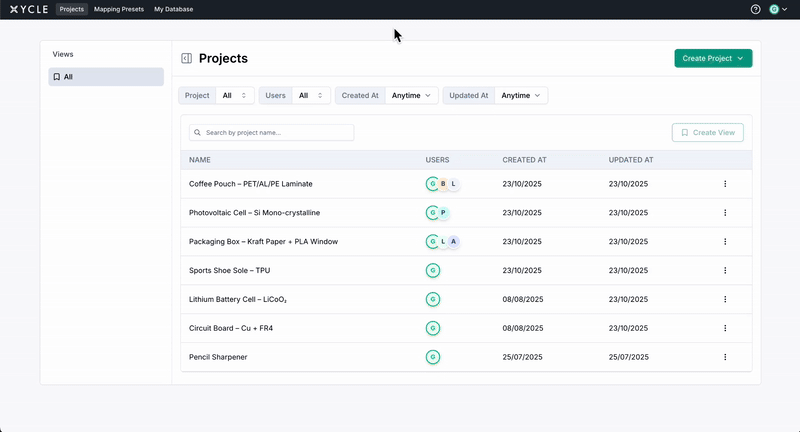Open the help question mark icon
This screenshot has width=800, height=432.
coord(755,9)
